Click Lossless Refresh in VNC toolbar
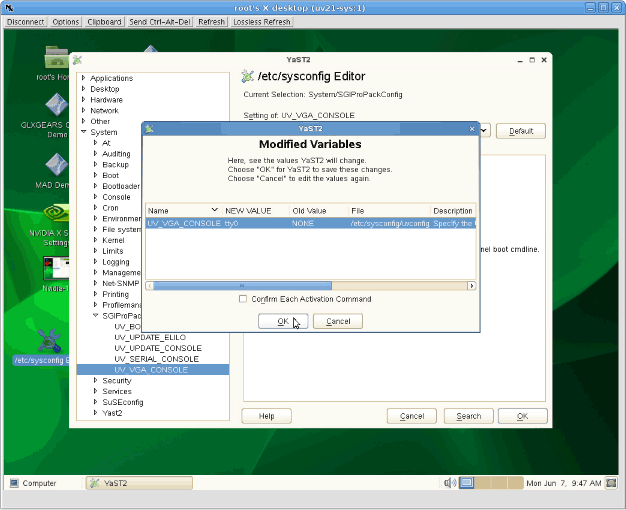This screenshot has width=626, height=510. [262, 22]
